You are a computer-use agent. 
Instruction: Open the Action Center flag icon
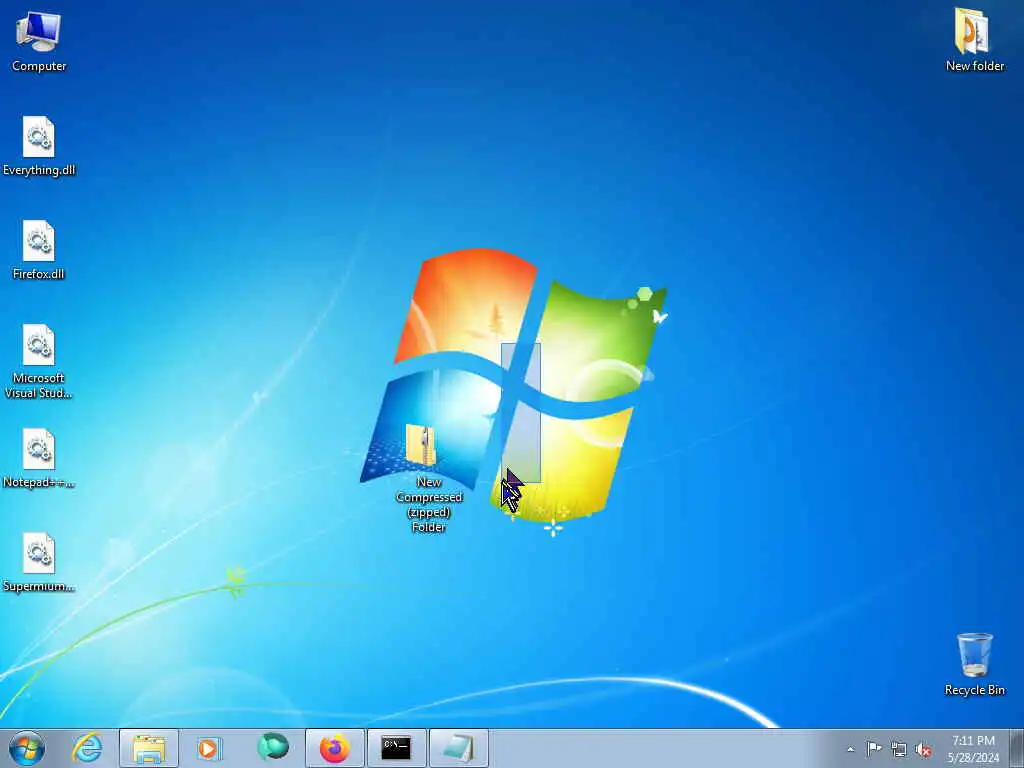tap(874, 749)
